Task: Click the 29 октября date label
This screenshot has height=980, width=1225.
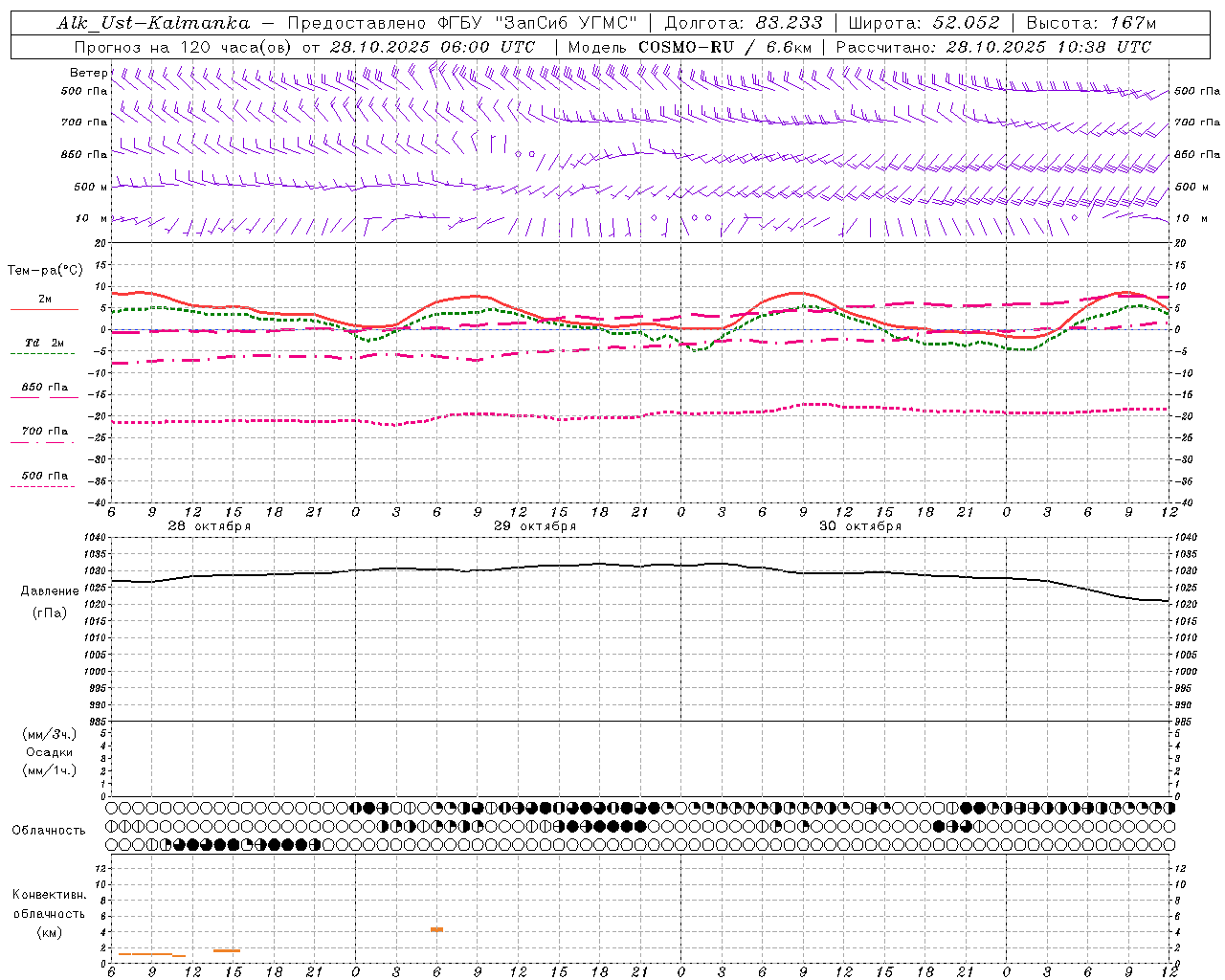Action: tap(535, 526)
